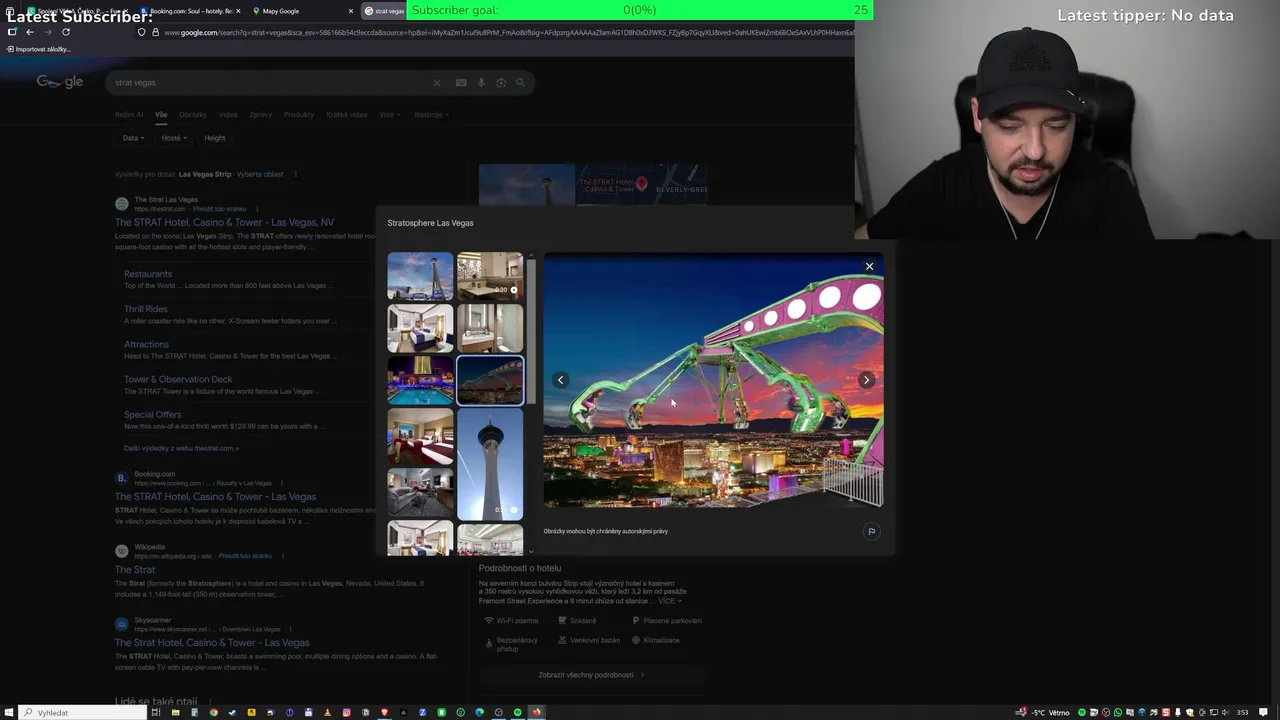The height and width of the screenshot is (720, 1280).
Task: Open the on-screen keyboard input icon
Action: pyautogui.click(x=461, y=83)
